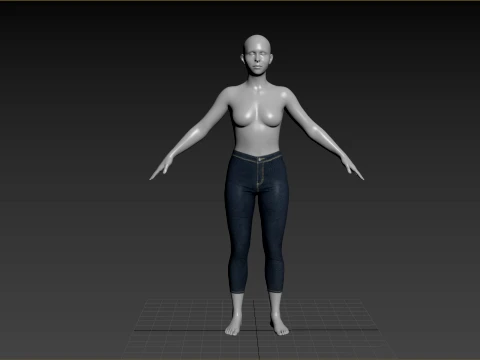480x360 pixels.
Task: Select the mannequin's bald head
Action: (257, 55)
